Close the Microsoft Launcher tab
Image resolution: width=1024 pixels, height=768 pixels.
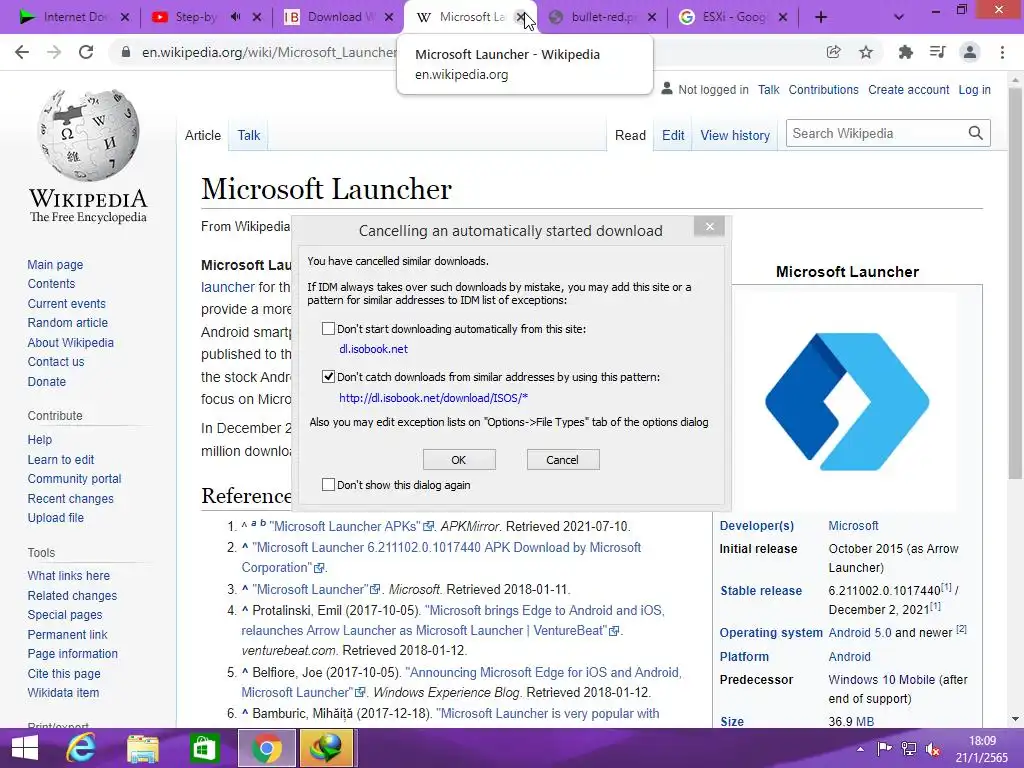520,17
